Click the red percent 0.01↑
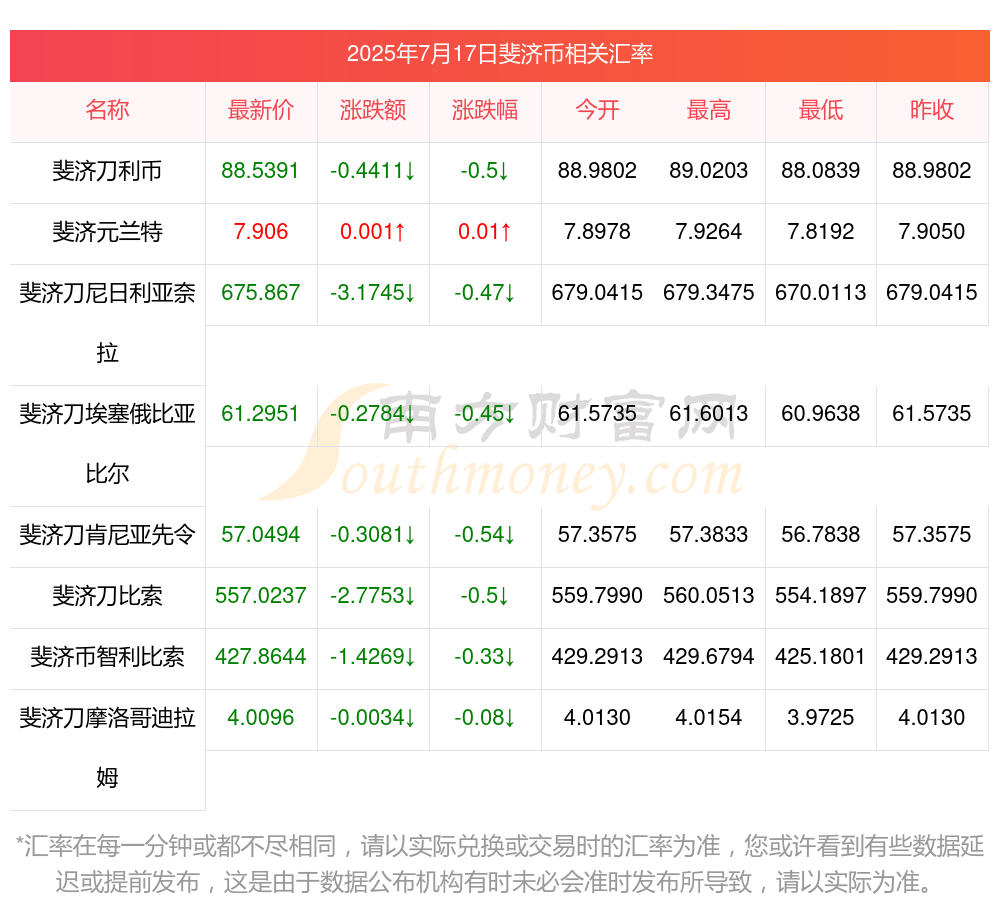Screen dimensions: 1000x913 (485, 231)
